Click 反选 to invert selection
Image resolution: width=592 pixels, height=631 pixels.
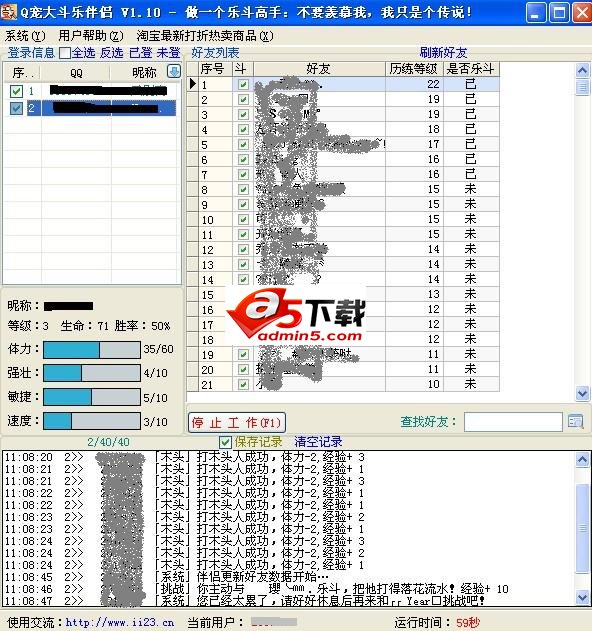tap(111, 53)
